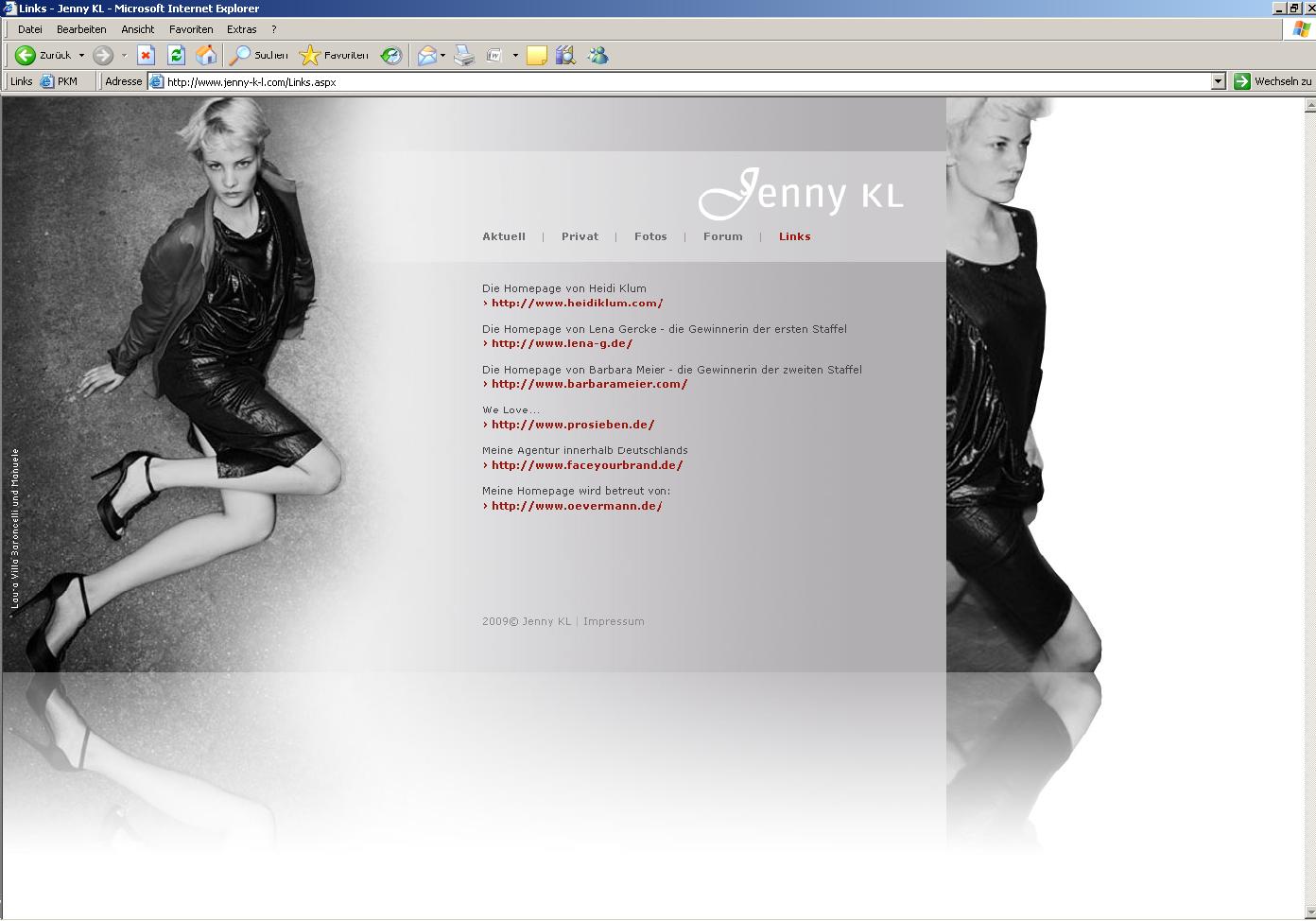Open the Favoriten star panel

pyautogui.click(x=334, y=56)
